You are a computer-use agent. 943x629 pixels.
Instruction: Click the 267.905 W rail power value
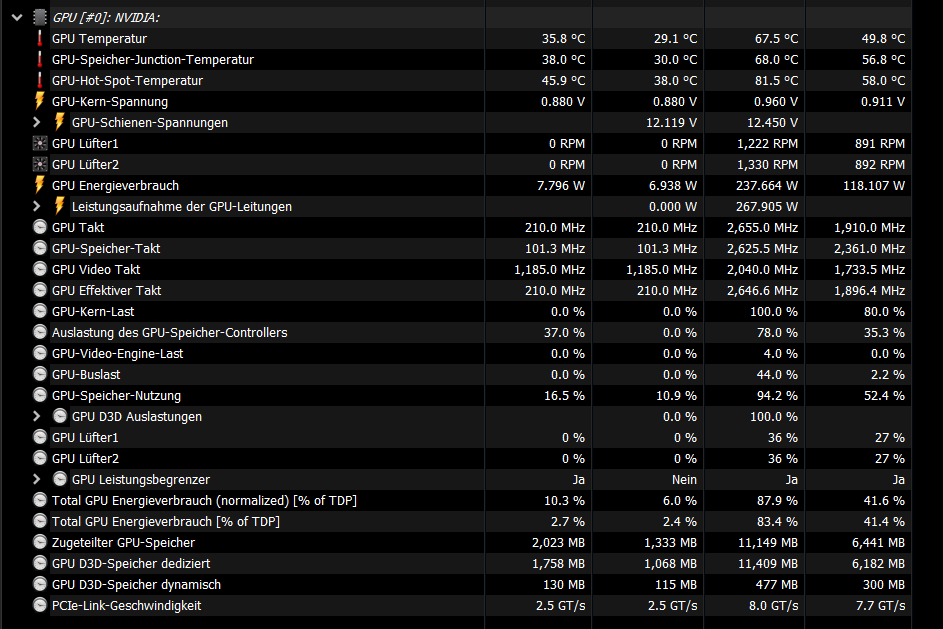(767, 207)
